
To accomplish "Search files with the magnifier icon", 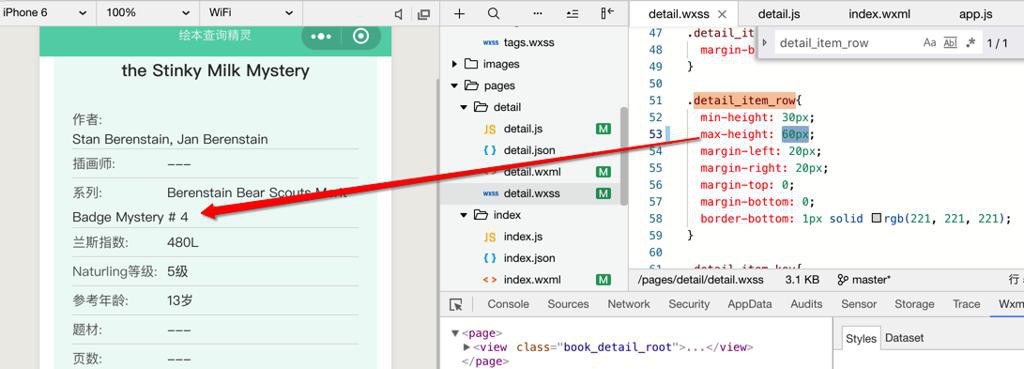I will [494, 14].
